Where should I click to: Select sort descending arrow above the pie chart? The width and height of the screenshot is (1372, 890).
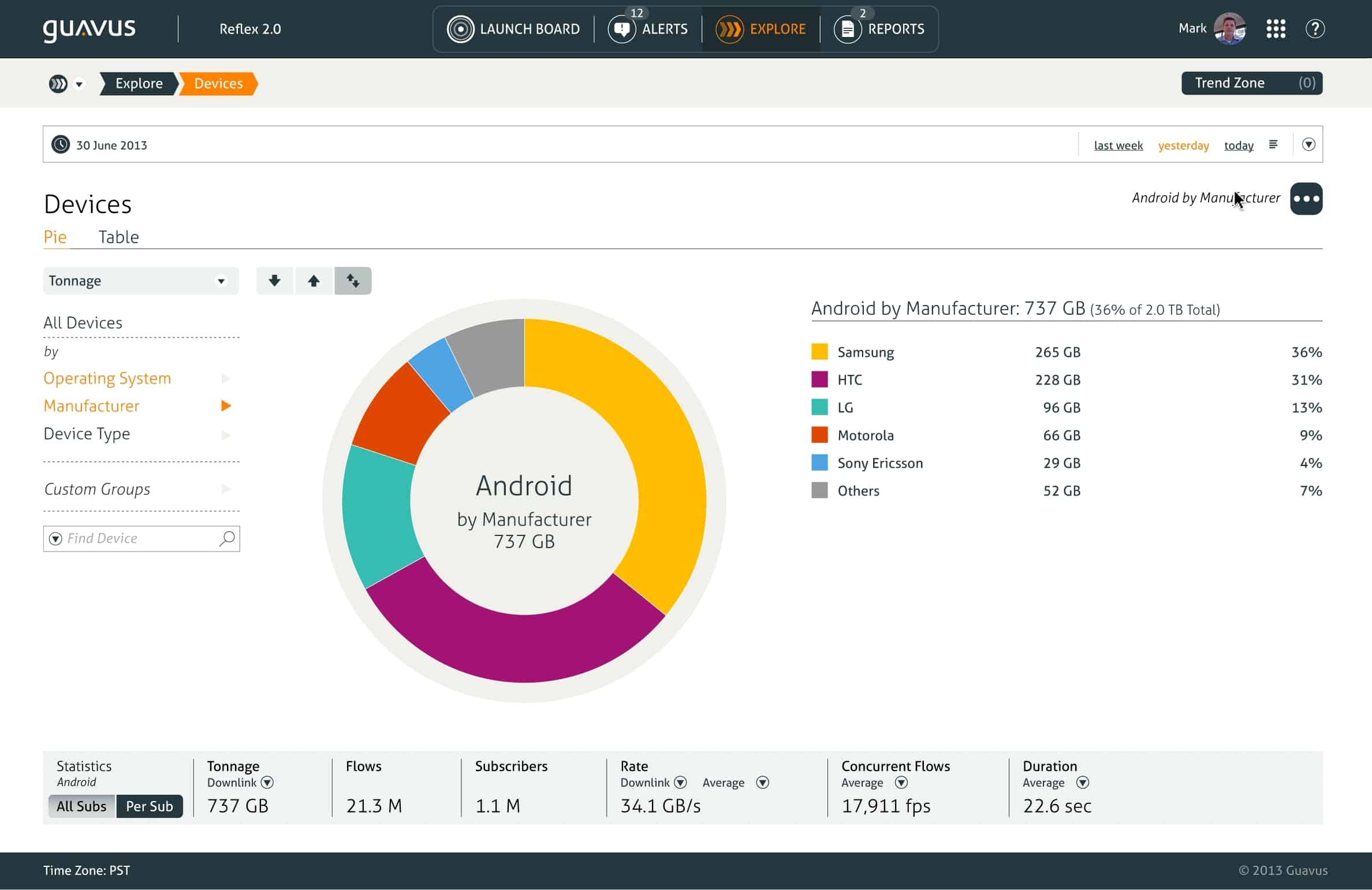[x=274, y=281]
